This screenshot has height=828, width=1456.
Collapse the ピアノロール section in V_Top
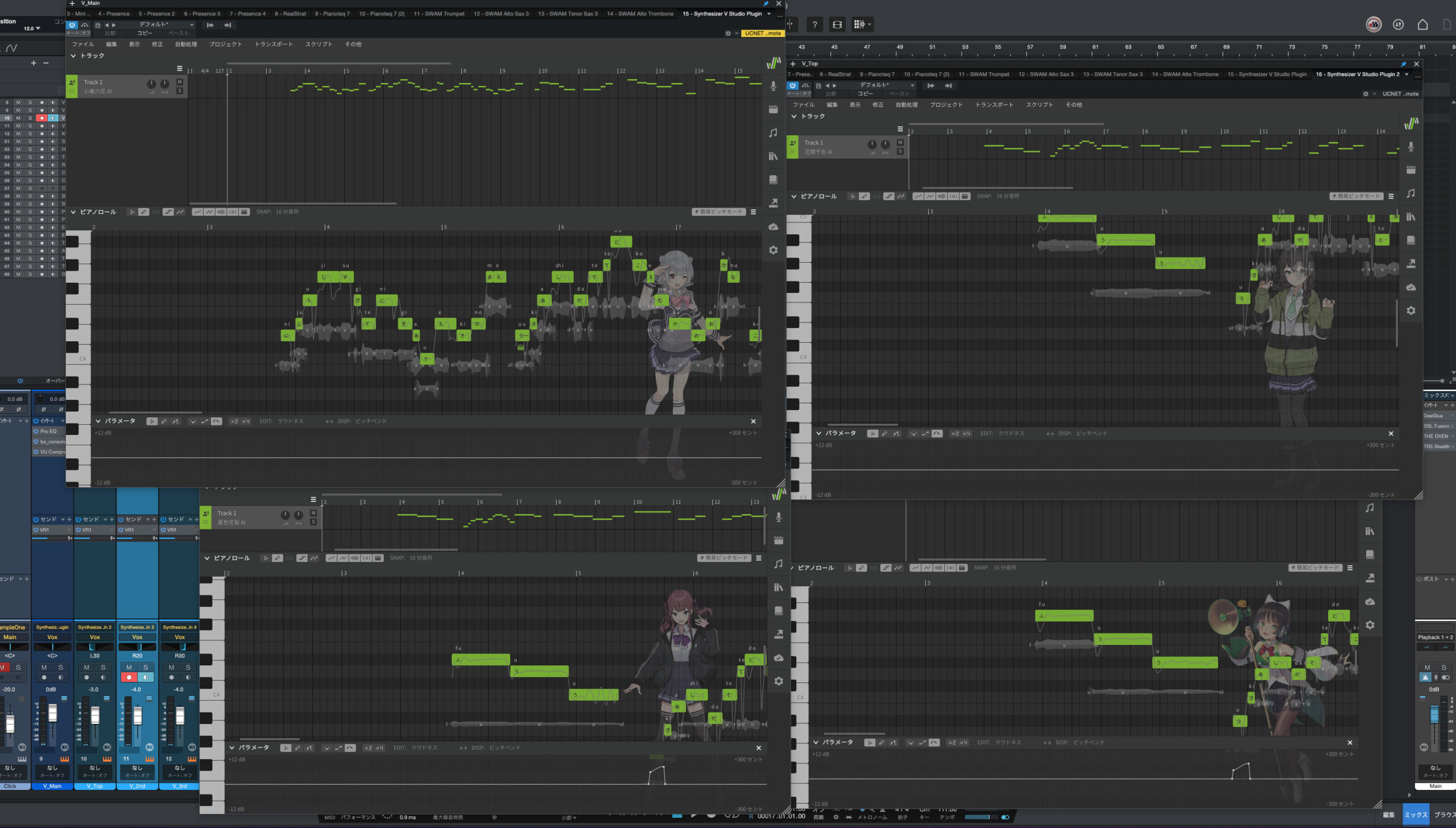[x=794, y=197]
